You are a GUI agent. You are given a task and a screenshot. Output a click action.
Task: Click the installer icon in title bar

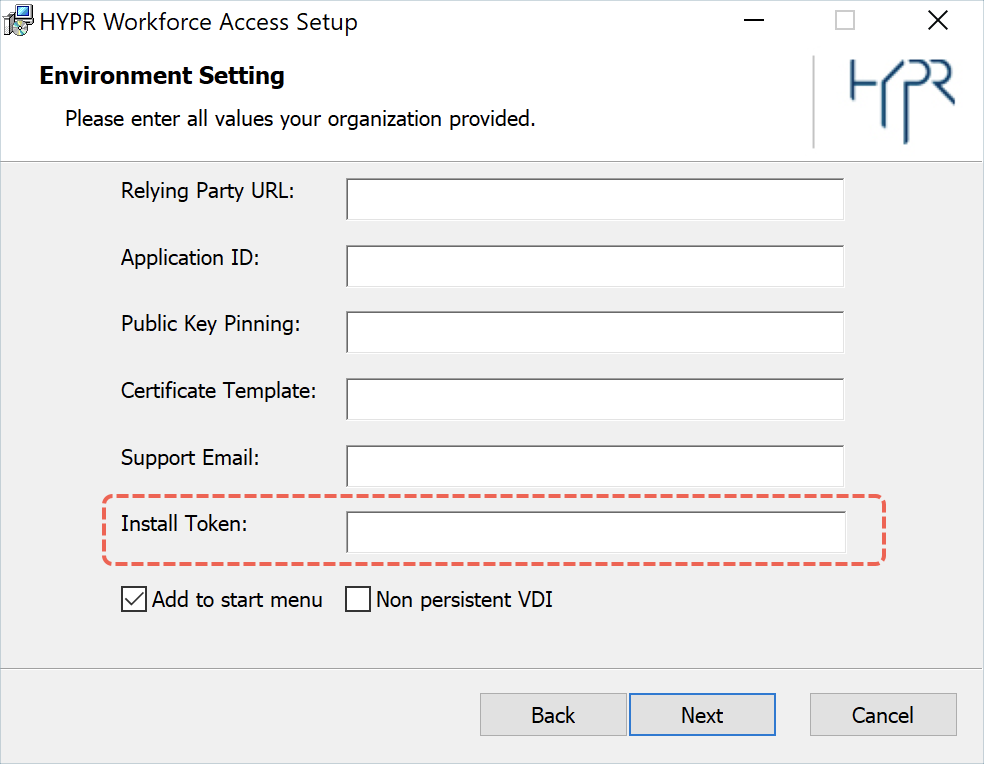tap(18, 21)
